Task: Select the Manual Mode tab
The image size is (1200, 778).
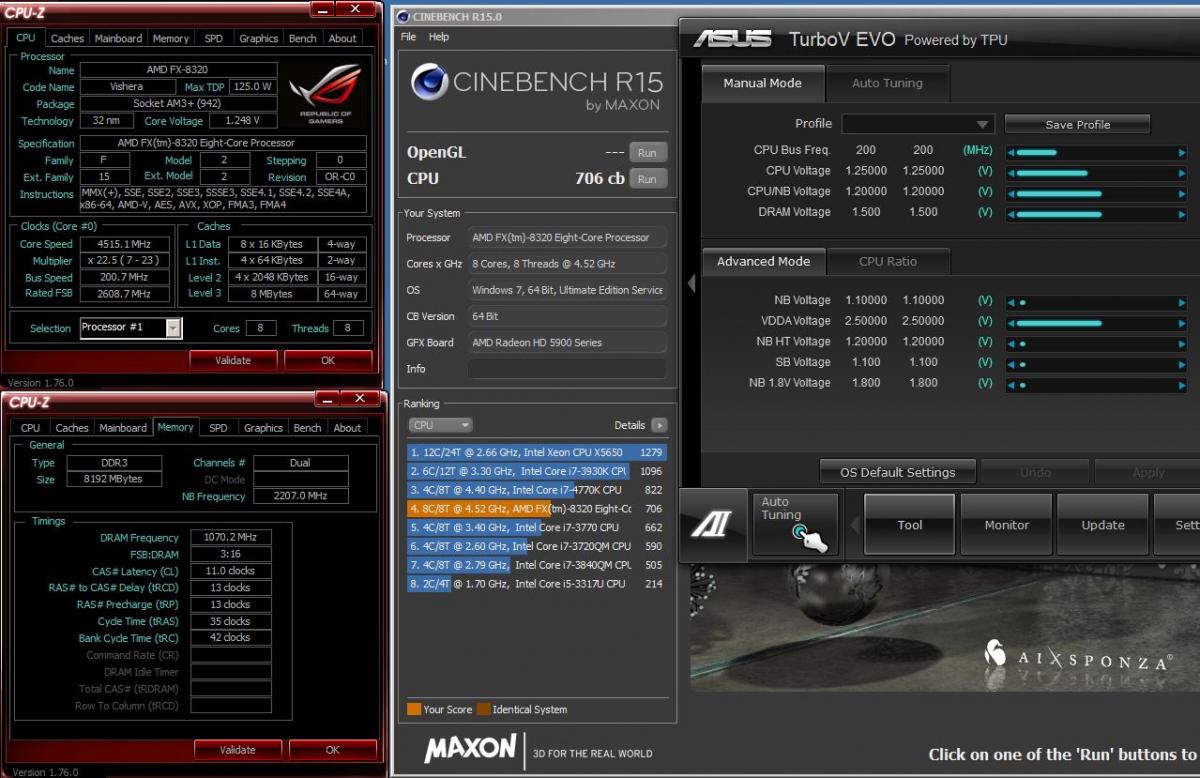Action: 762,83
